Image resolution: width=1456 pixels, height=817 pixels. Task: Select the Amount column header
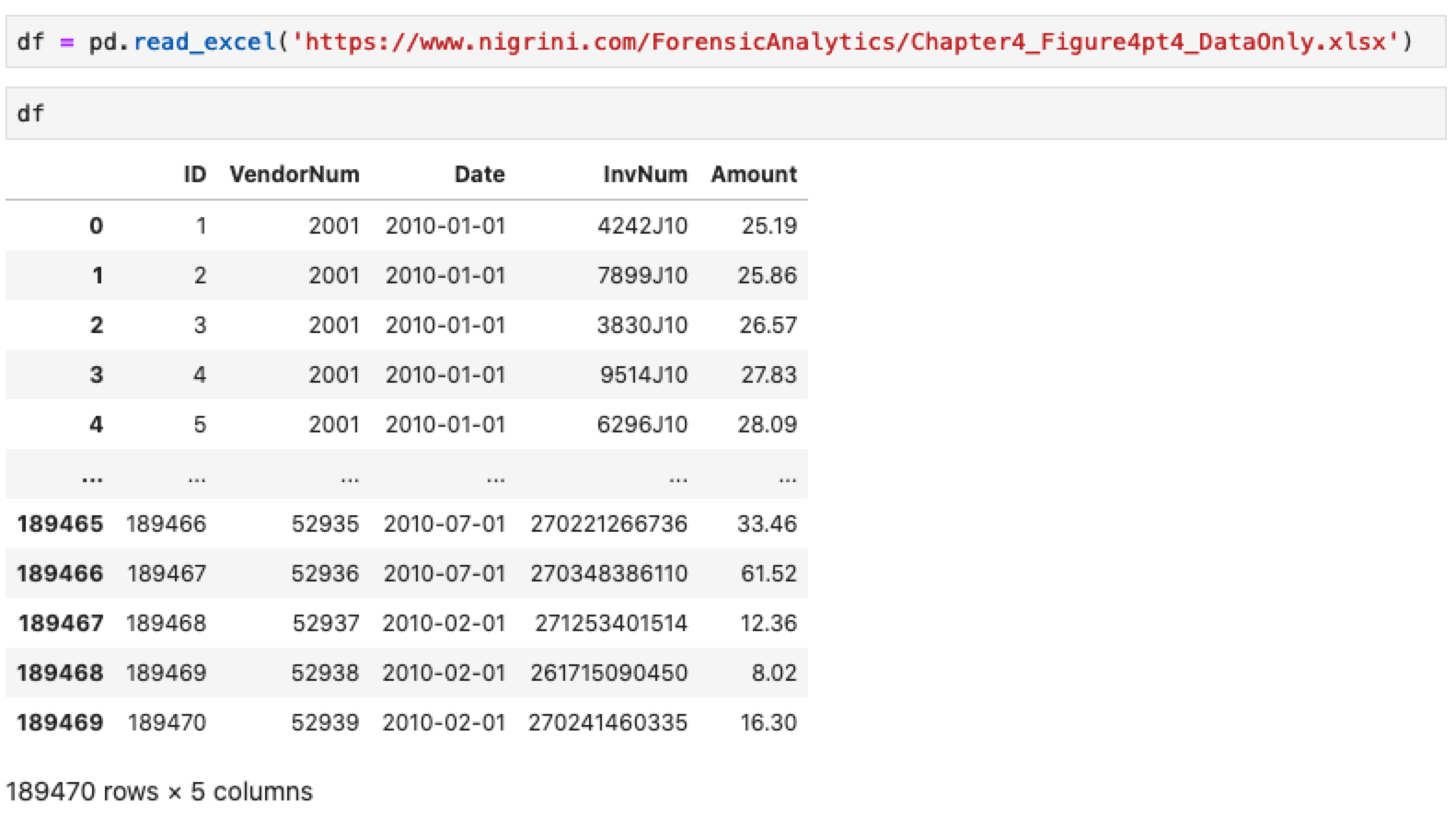(x=753, y=175)
